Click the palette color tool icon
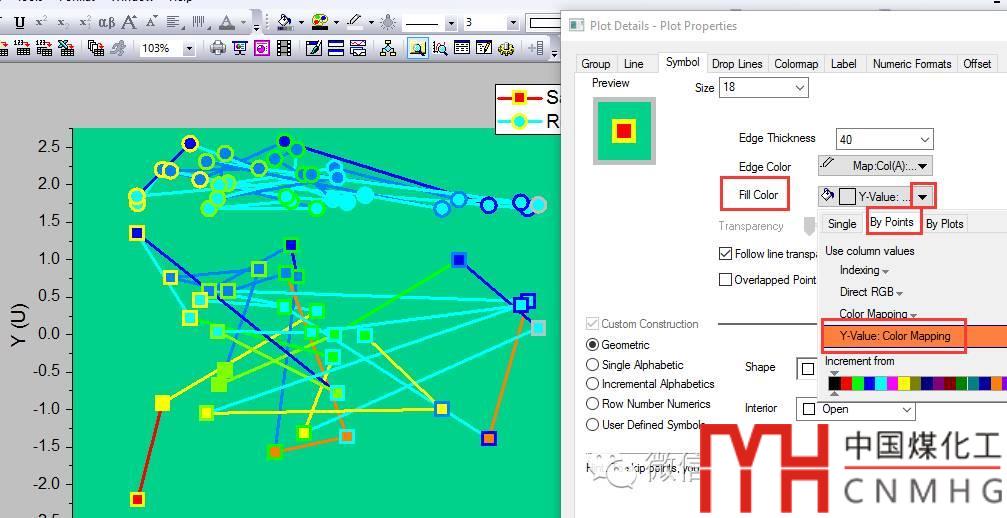This screenshot has width=1007, height=518. click(319, 22)
